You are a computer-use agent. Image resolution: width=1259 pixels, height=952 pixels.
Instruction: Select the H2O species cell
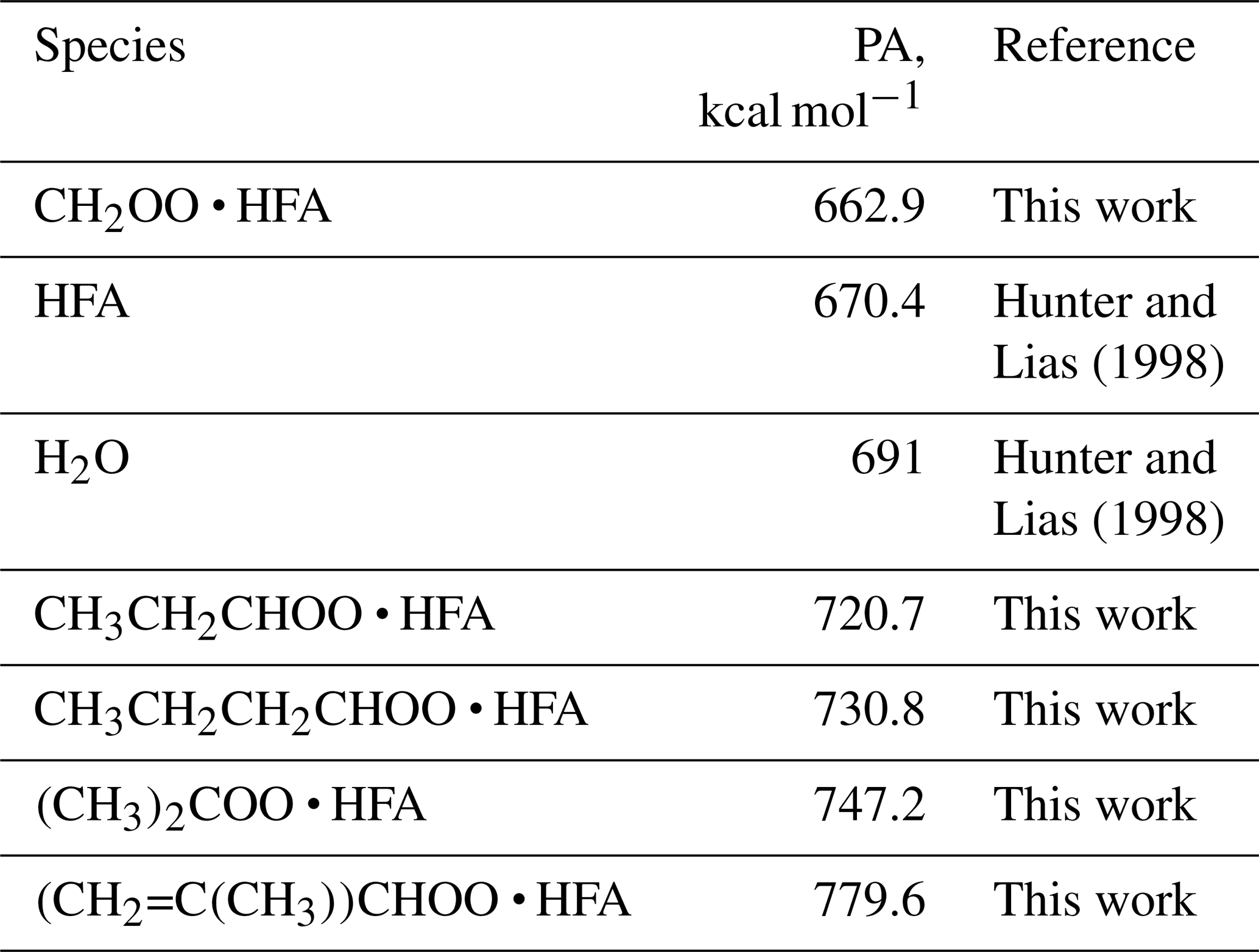point(82,460)
